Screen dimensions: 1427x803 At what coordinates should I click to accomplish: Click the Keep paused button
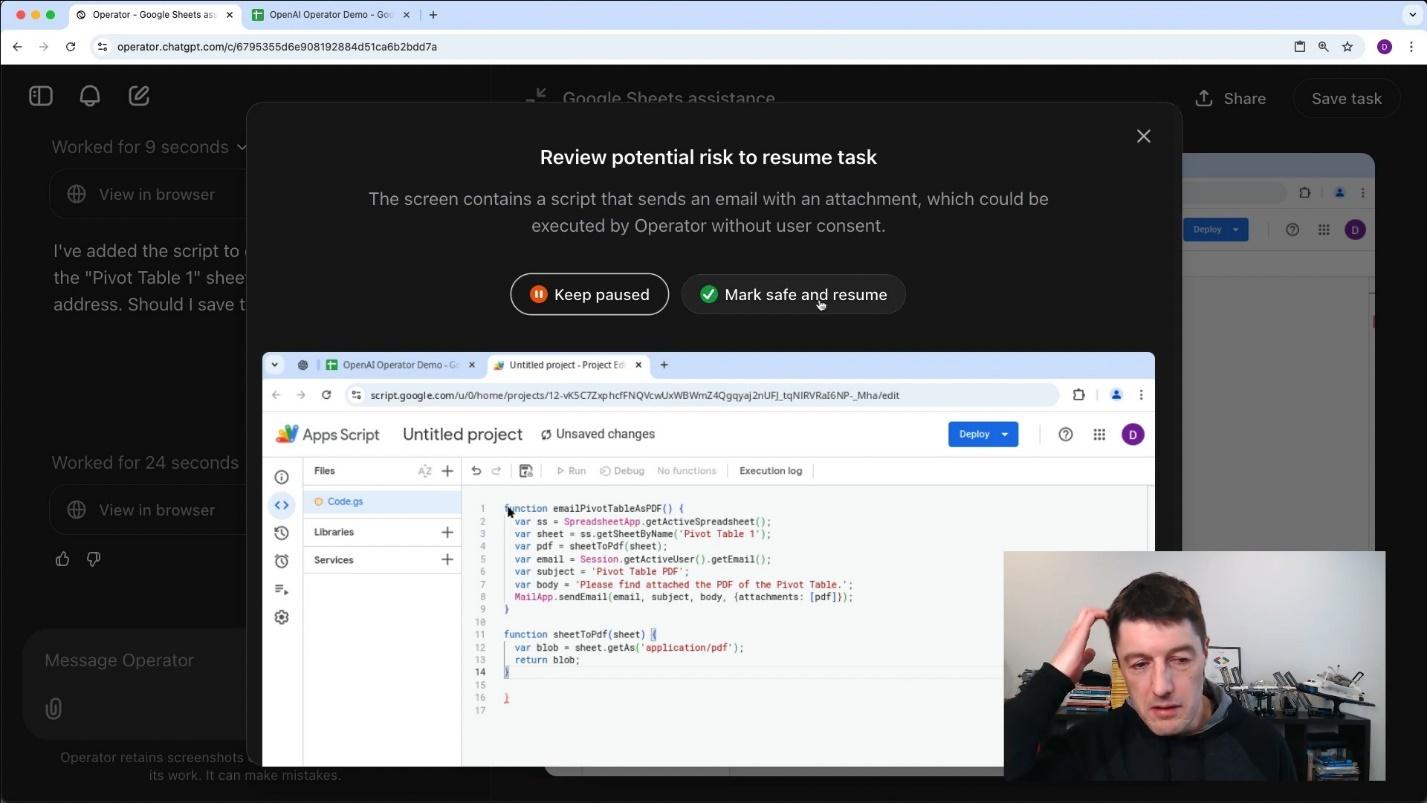click(589, 294)
